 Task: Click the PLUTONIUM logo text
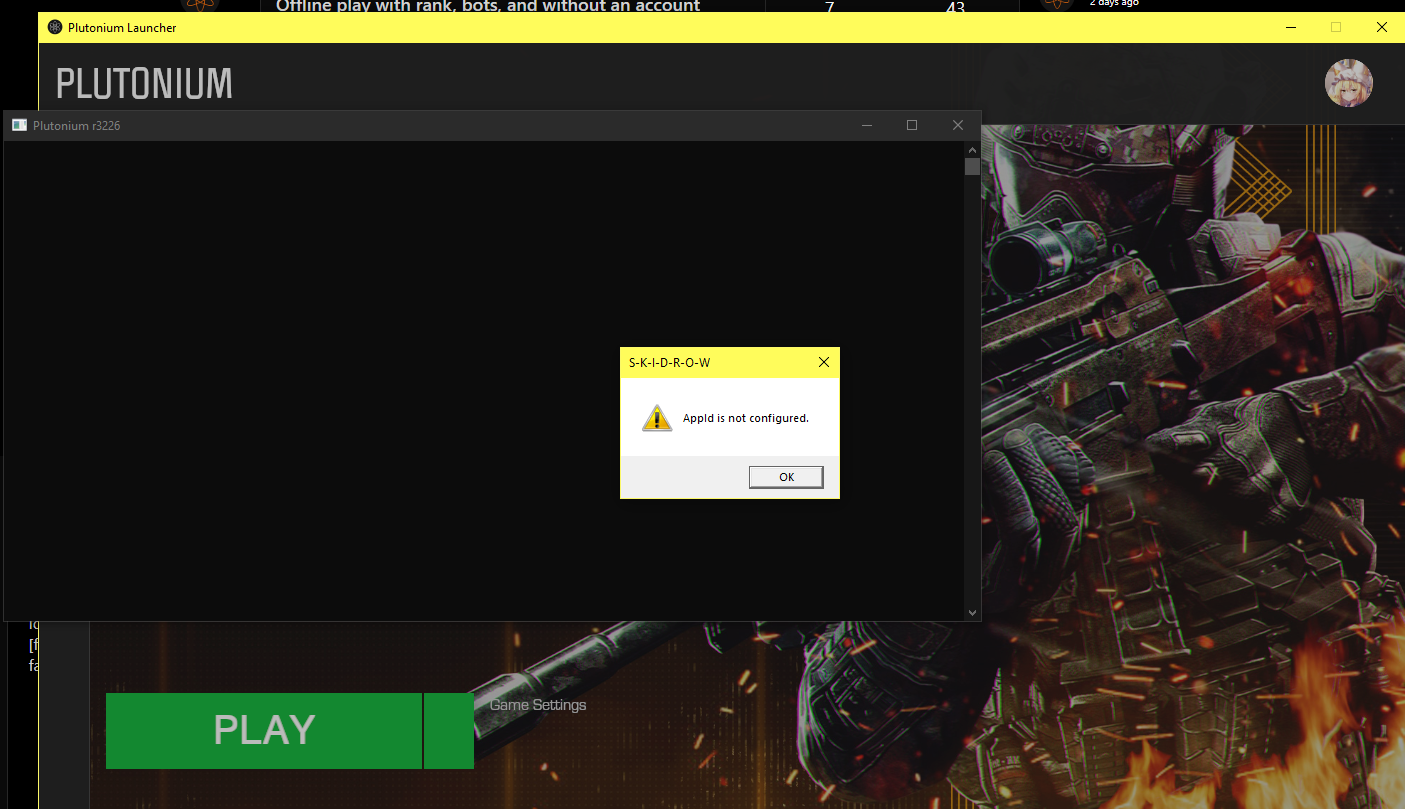[x=144, y=84]
